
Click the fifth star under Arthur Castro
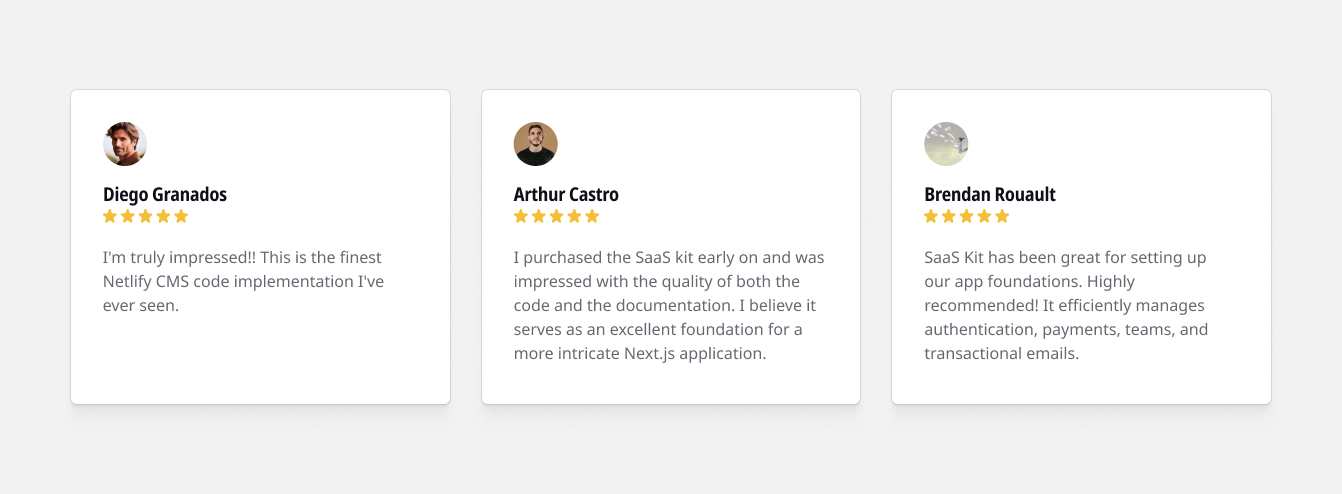[592, 216]
